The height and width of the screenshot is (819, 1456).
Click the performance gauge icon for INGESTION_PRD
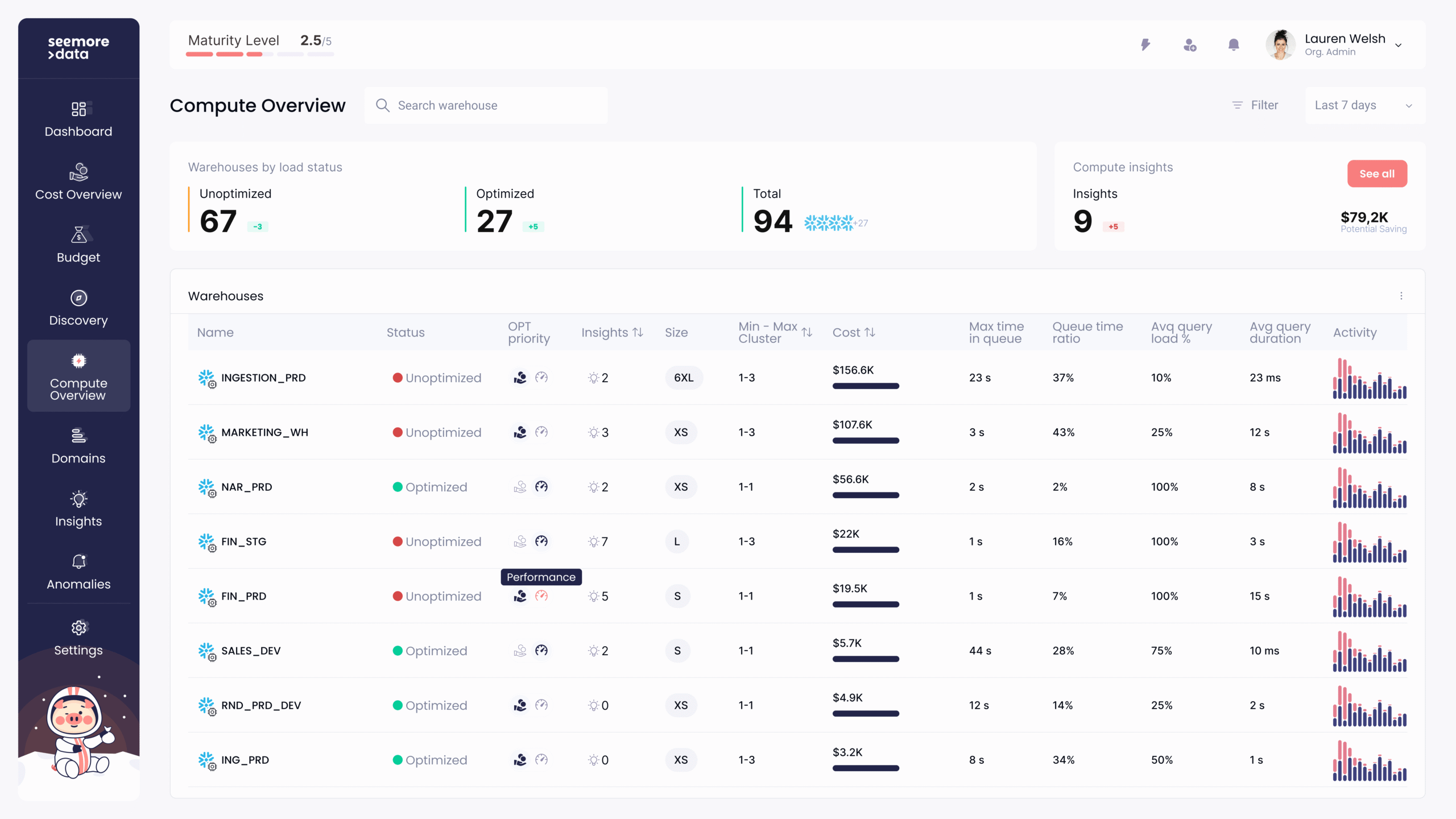[x=541, y=378]
